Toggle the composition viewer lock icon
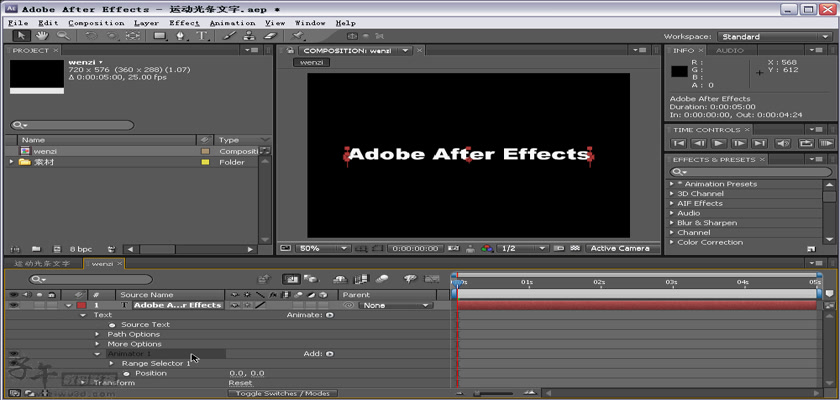Viewport: 840px width, 400px height. tap(290, 50)
